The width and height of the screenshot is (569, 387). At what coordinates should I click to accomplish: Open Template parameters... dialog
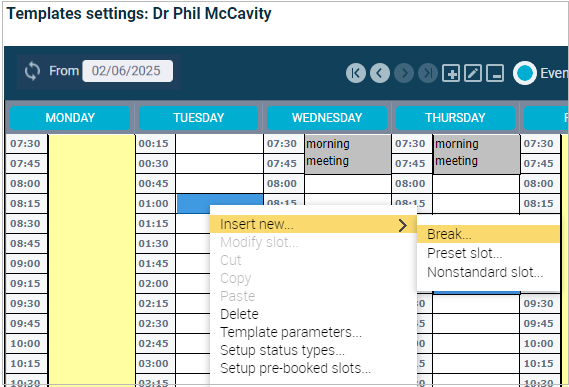click(291, 332)
